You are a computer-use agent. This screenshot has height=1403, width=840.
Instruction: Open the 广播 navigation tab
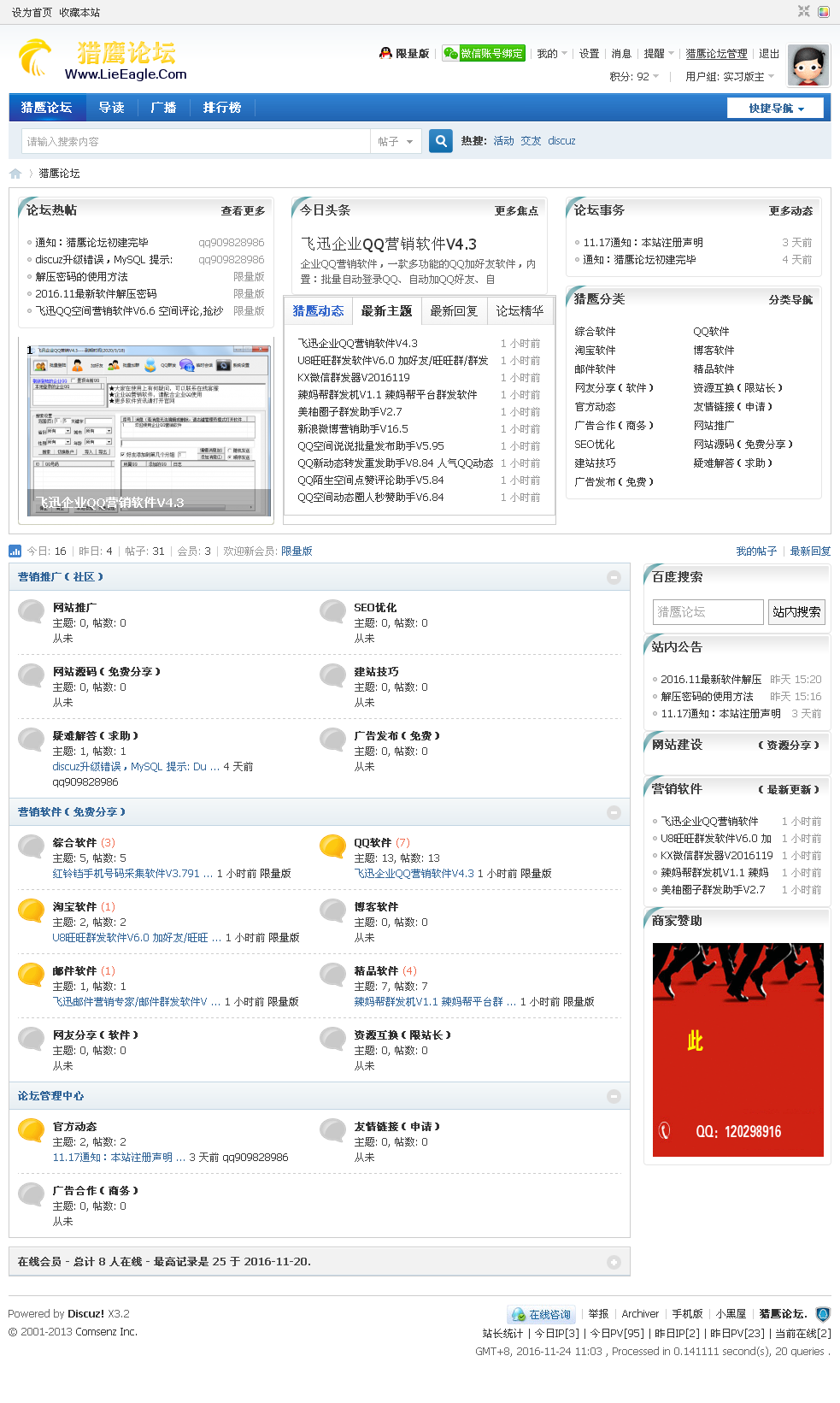click(163, 108)
